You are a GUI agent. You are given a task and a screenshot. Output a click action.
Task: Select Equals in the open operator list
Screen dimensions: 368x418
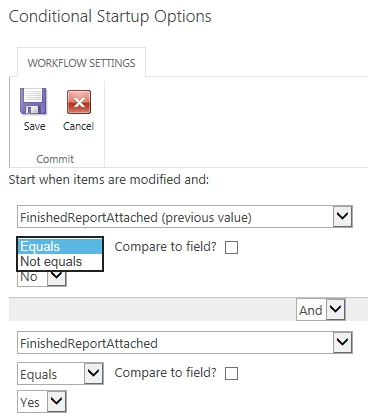click(x=60, y=246)
